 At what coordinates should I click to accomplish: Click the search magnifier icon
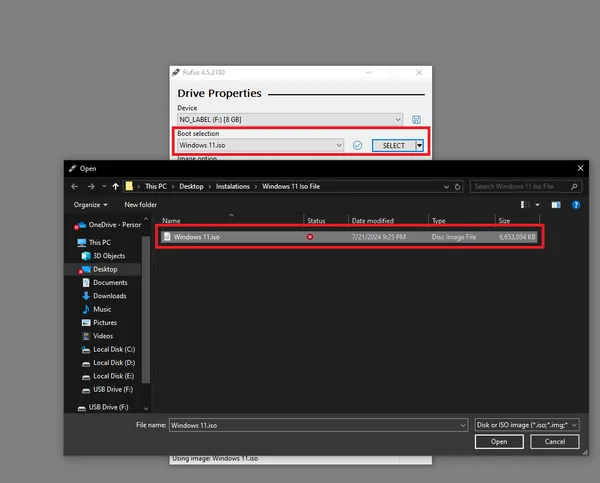tap(574, 186)
